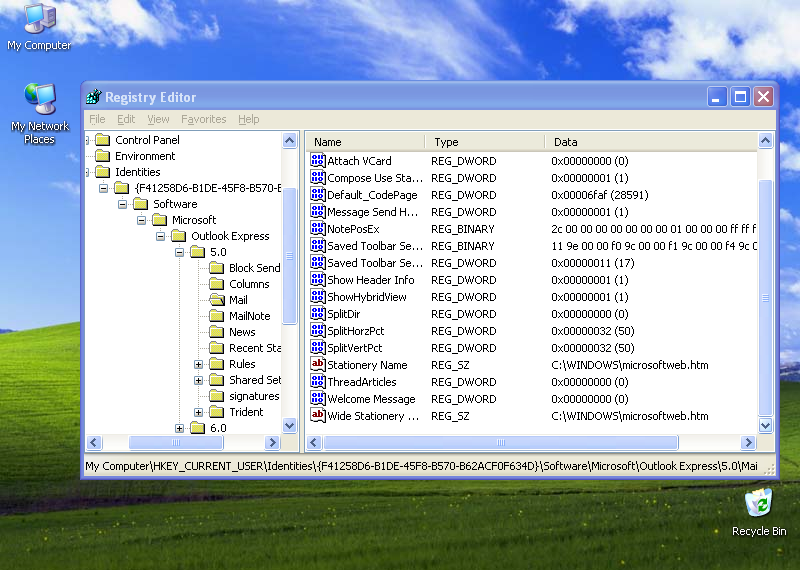The width and height of the screenshot is (800, 570).
Task: Select the Stationery Name string icon
Action: pos(317,364)
